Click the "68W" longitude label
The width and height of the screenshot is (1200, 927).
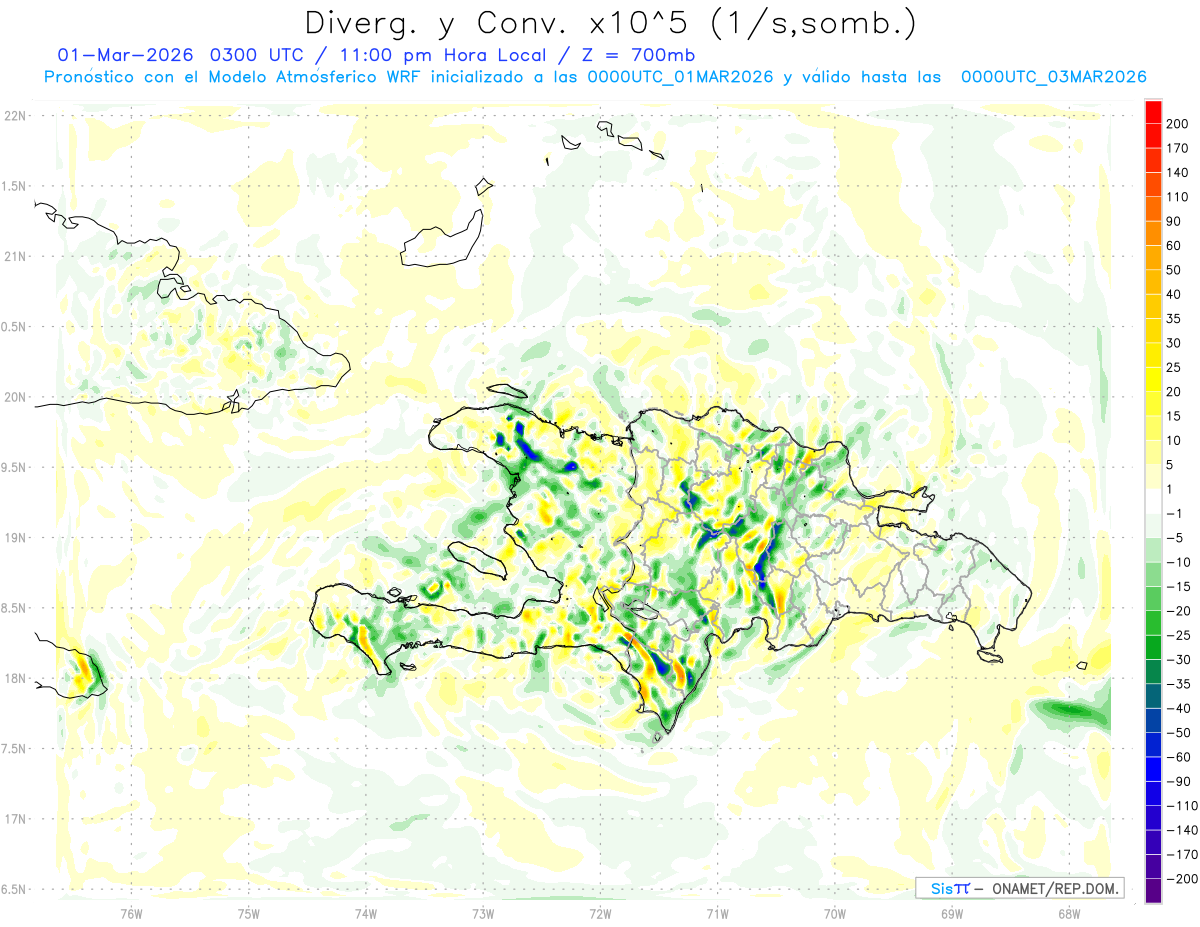(x=1068, y=913)
